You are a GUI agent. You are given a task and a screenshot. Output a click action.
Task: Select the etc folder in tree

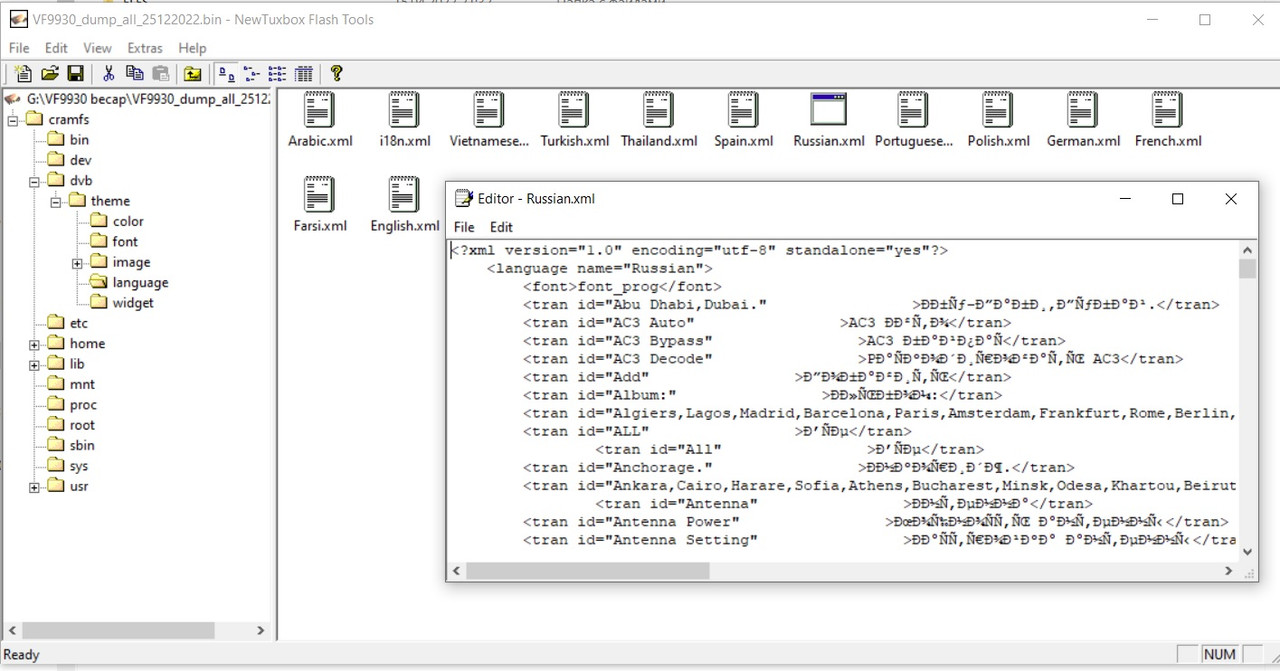79,323
